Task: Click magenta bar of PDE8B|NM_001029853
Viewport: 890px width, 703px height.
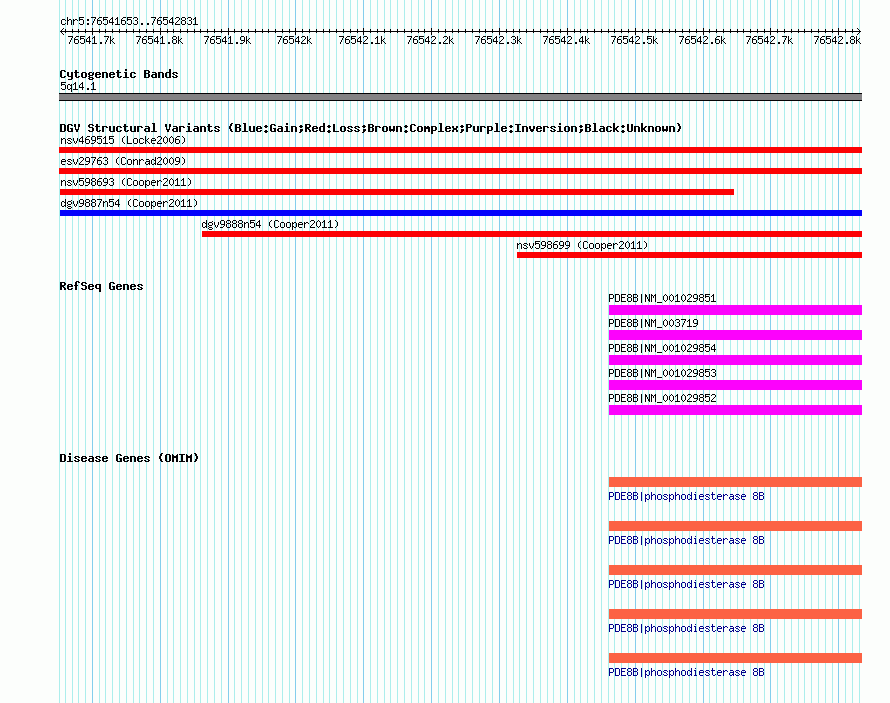Action: coord(735,385)
